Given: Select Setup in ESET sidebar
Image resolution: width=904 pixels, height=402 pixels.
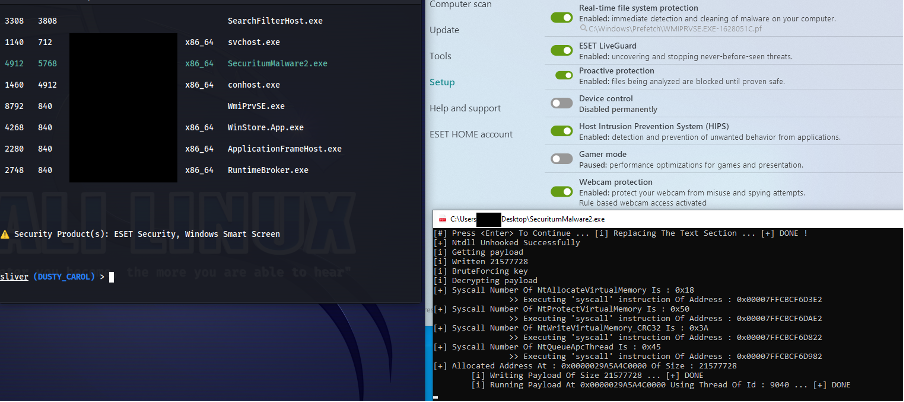Looking at the screenshot, I should click(x=442, y=82).
